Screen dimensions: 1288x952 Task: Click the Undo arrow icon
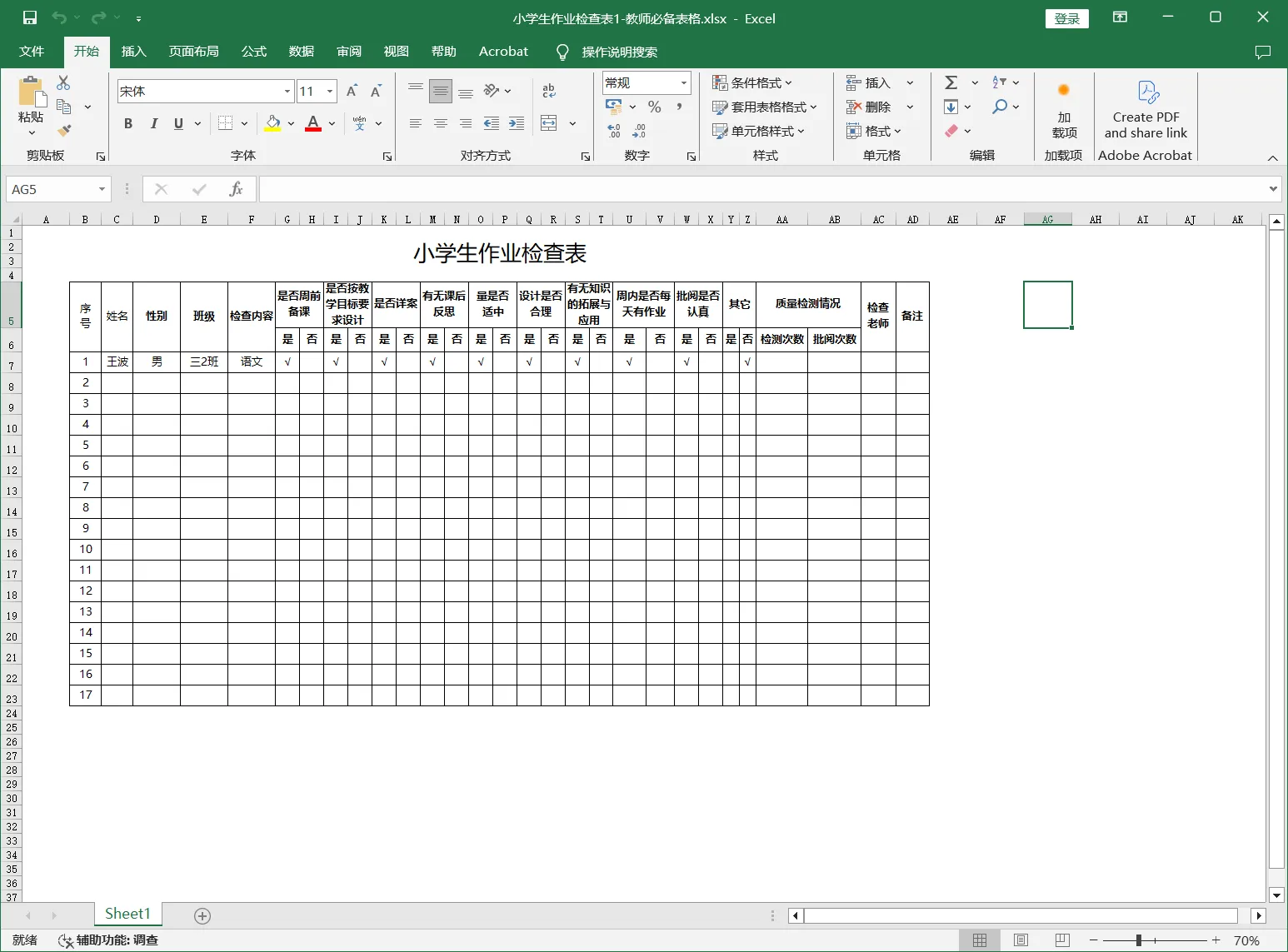59,17
